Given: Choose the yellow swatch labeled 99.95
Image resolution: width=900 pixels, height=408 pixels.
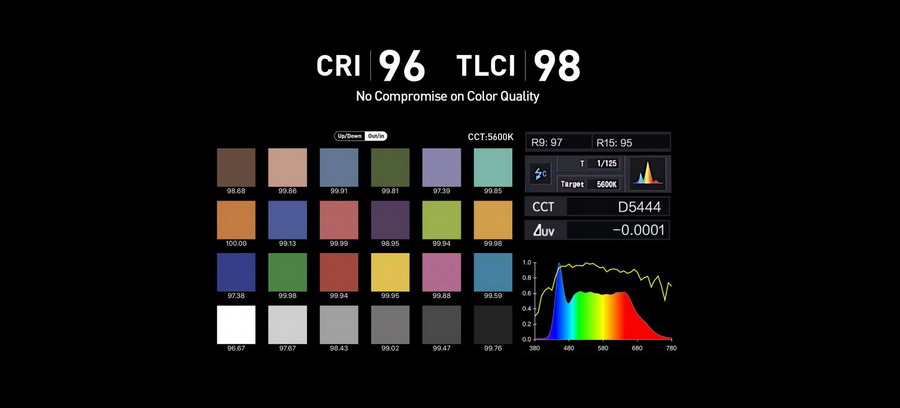Looking at the screenshot, I should point(390,271).
